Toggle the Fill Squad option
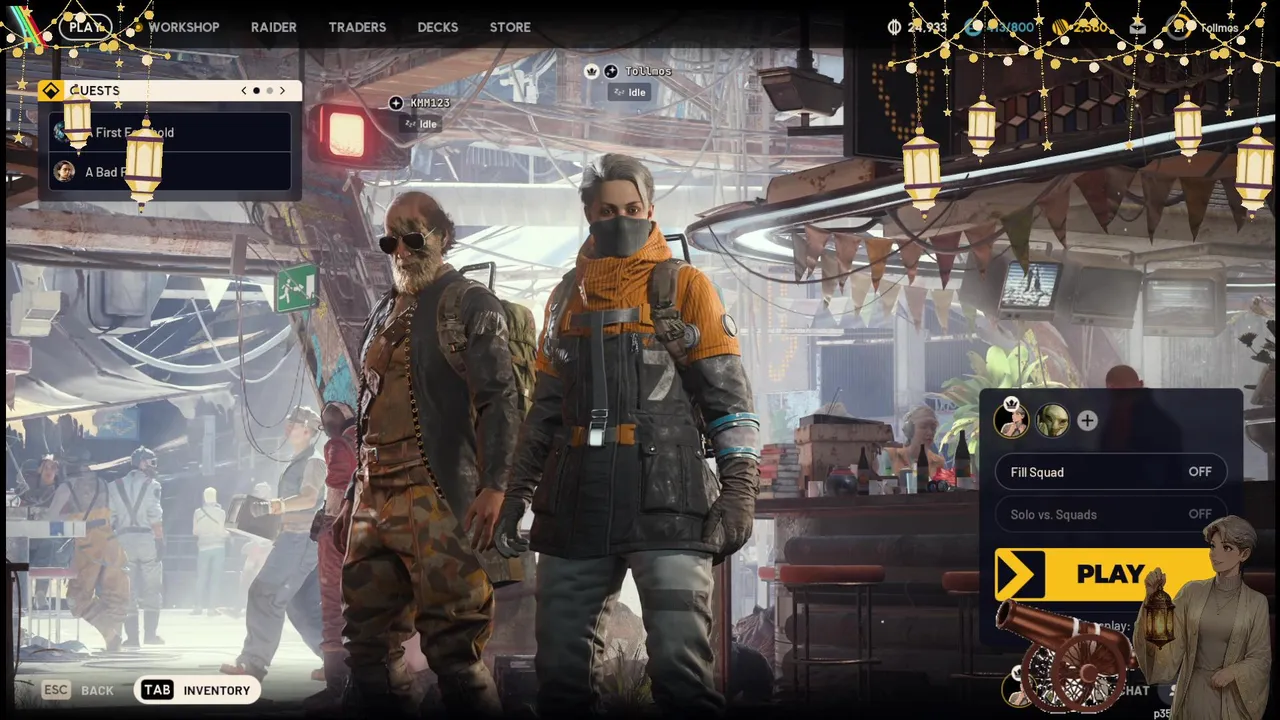The height and width of the screenshot is (720, 1280). 1111,472
